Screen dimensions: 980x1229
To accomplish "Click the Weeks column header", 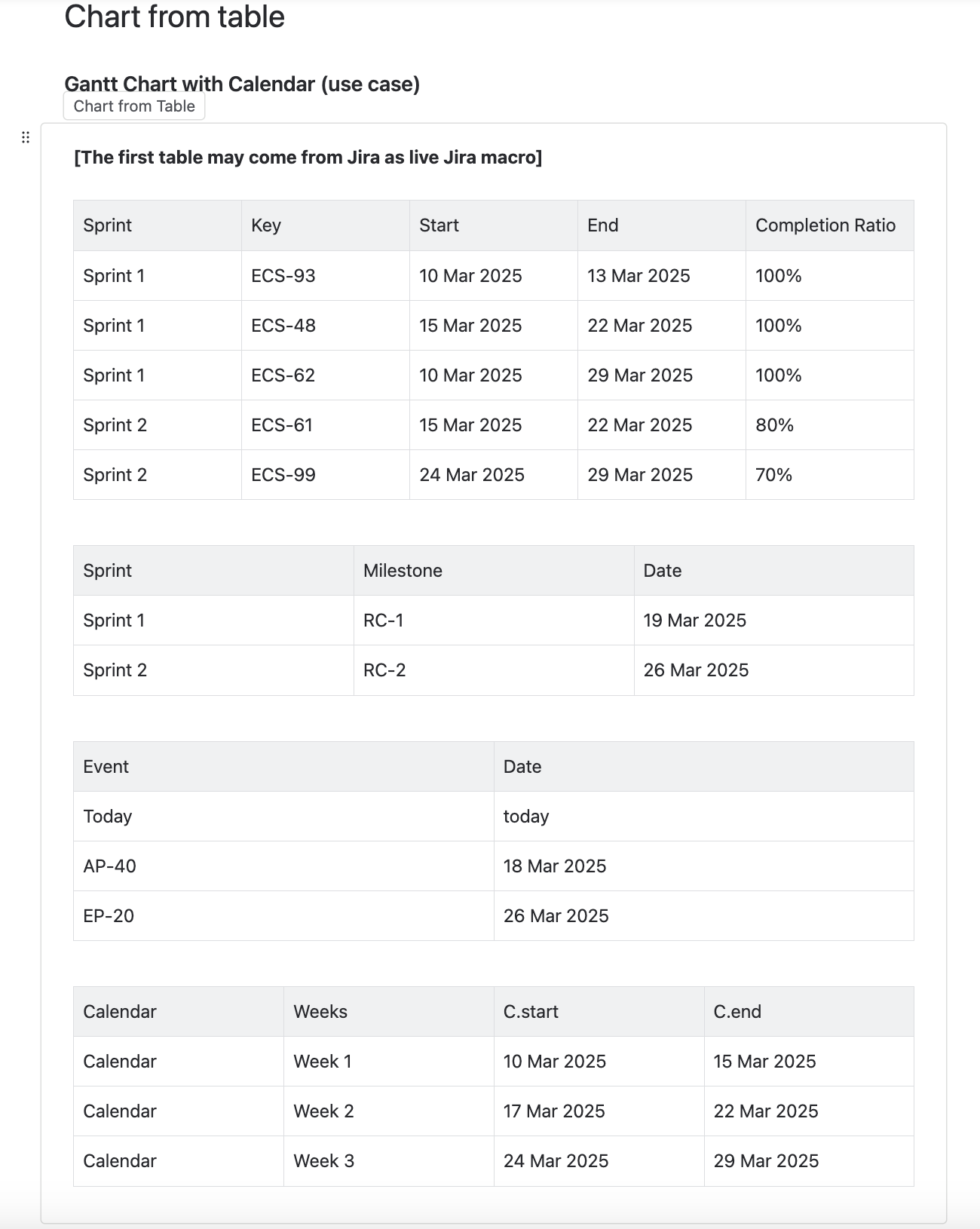I will pyautogui.click(x=320, y=1012).
